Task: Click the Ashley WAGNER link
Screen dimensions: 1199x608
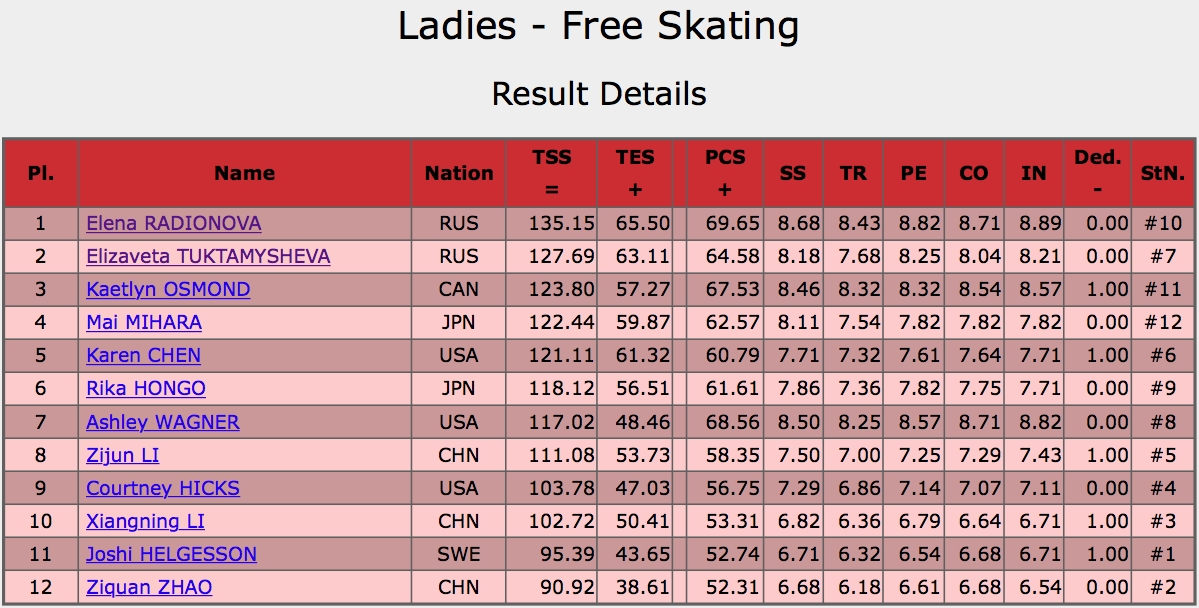Action: (x=163, y=422)
